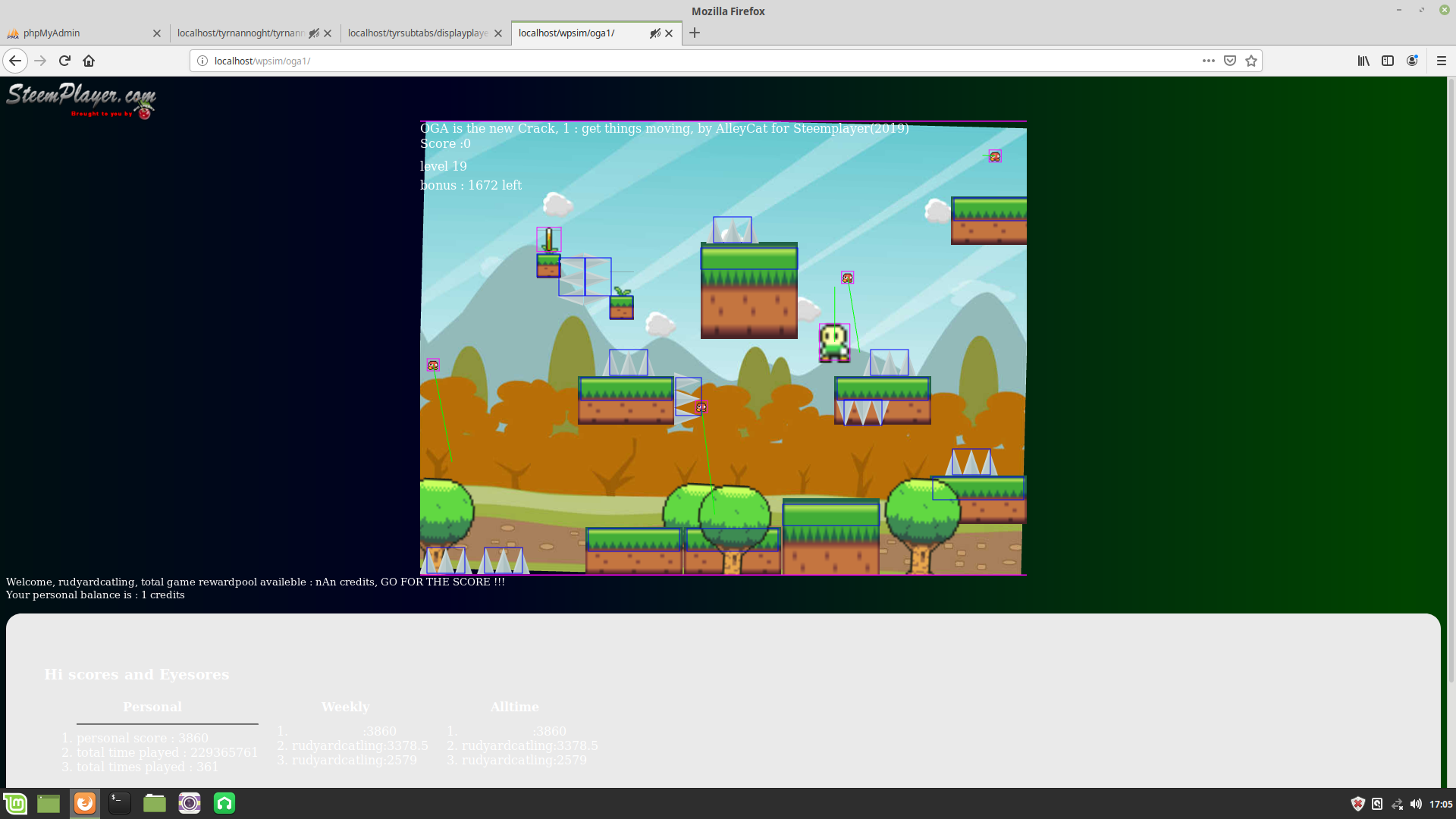Bookmark this page with the star
The height and width of the screenshot is (819, 1456).
click(1251, 61)
